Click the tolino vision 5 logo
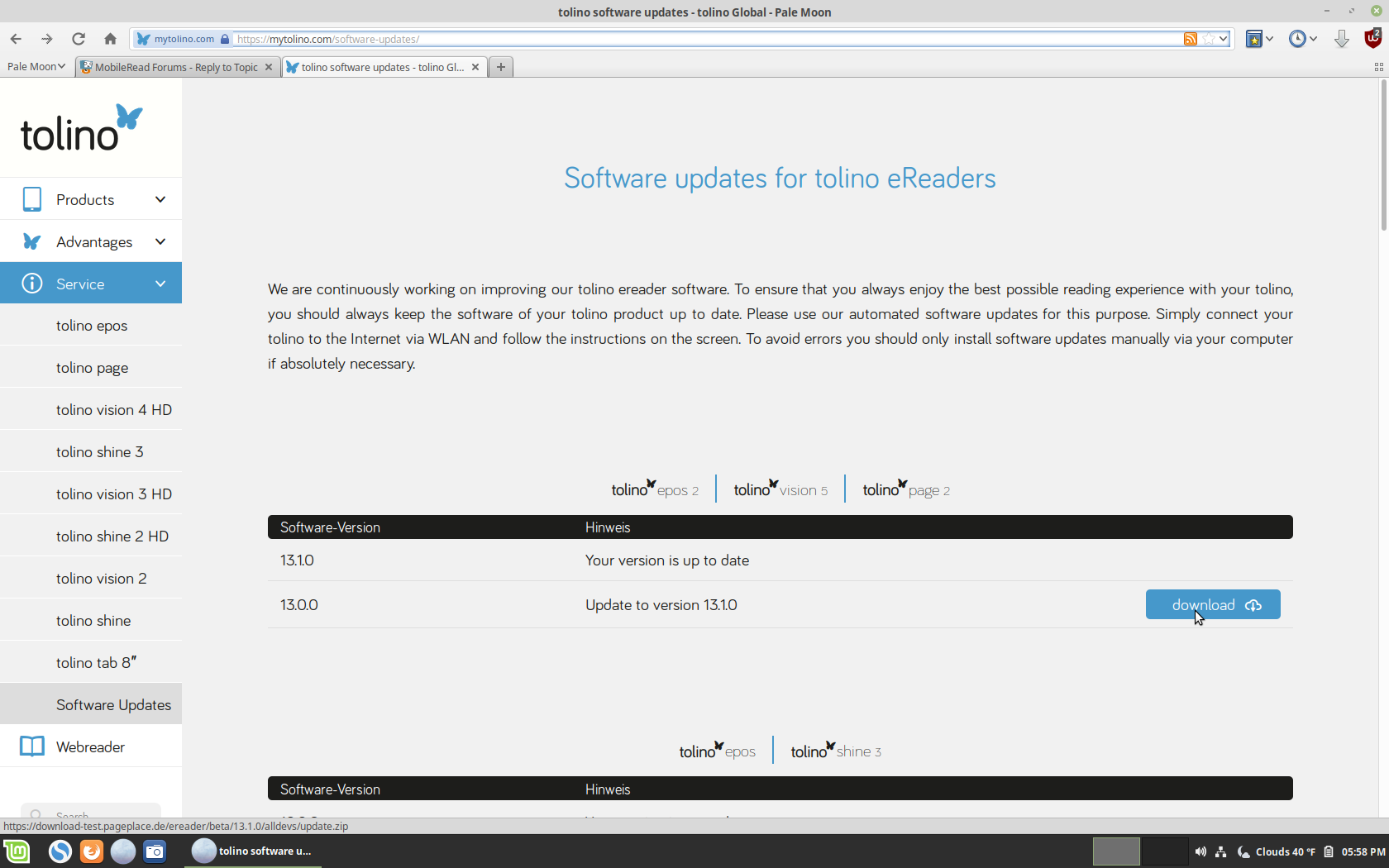Screen dimensions: 1389x868 [780, 489]
